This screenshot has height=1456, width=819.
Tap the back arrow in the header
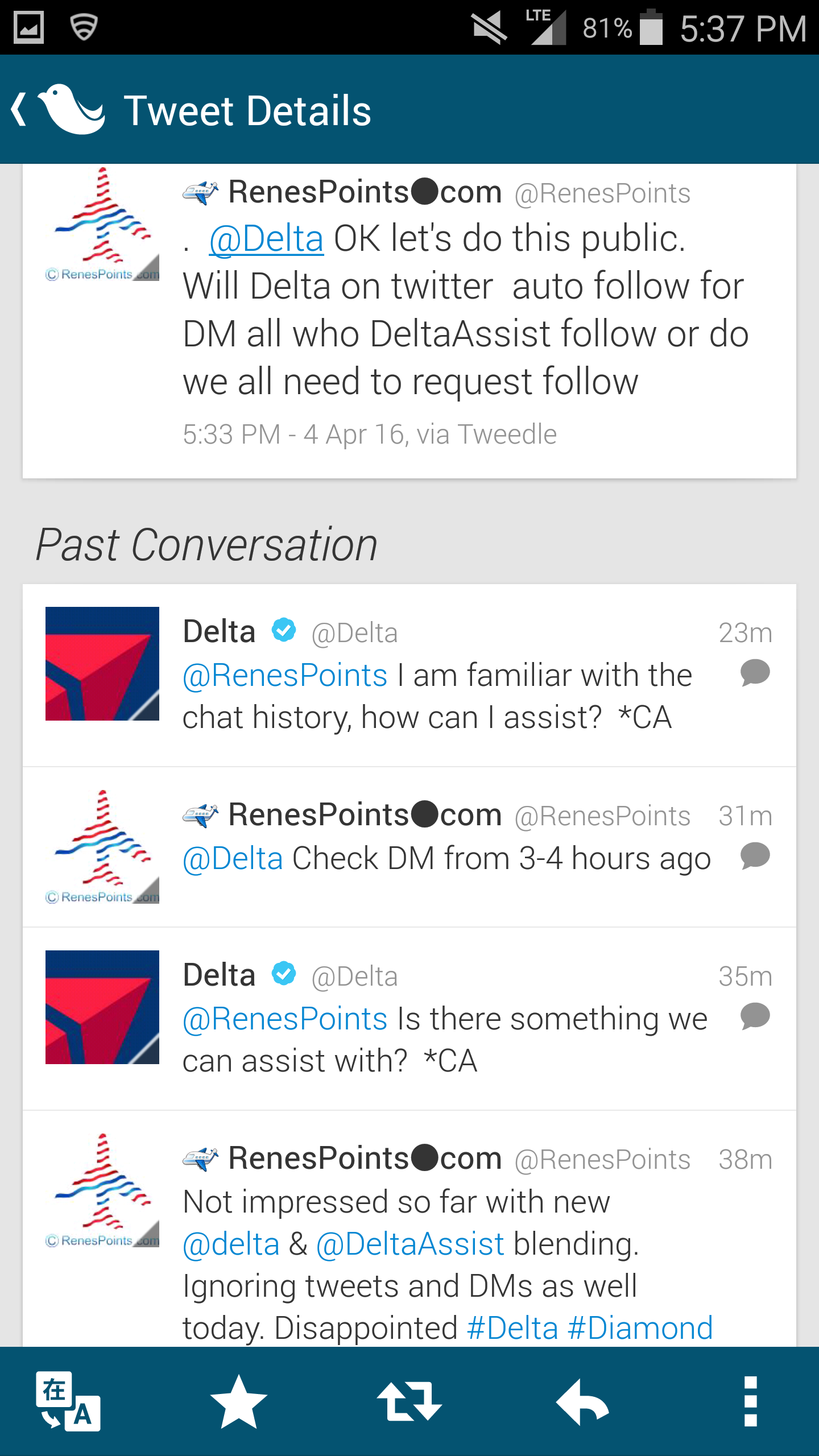pyautogui.click(x=19, y=109)
